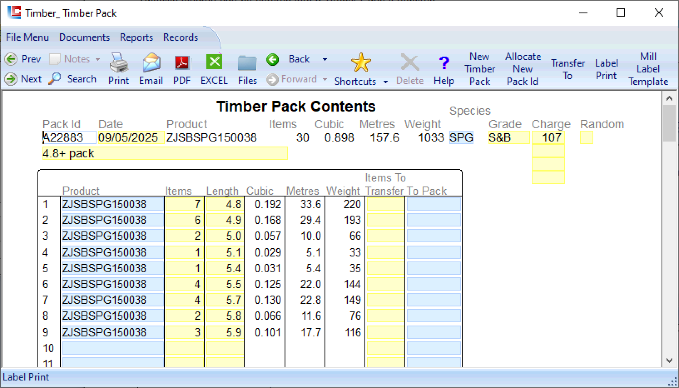The image size is (679, 388).
Task: Click the Random field box
Action: (x=586, y=138)
